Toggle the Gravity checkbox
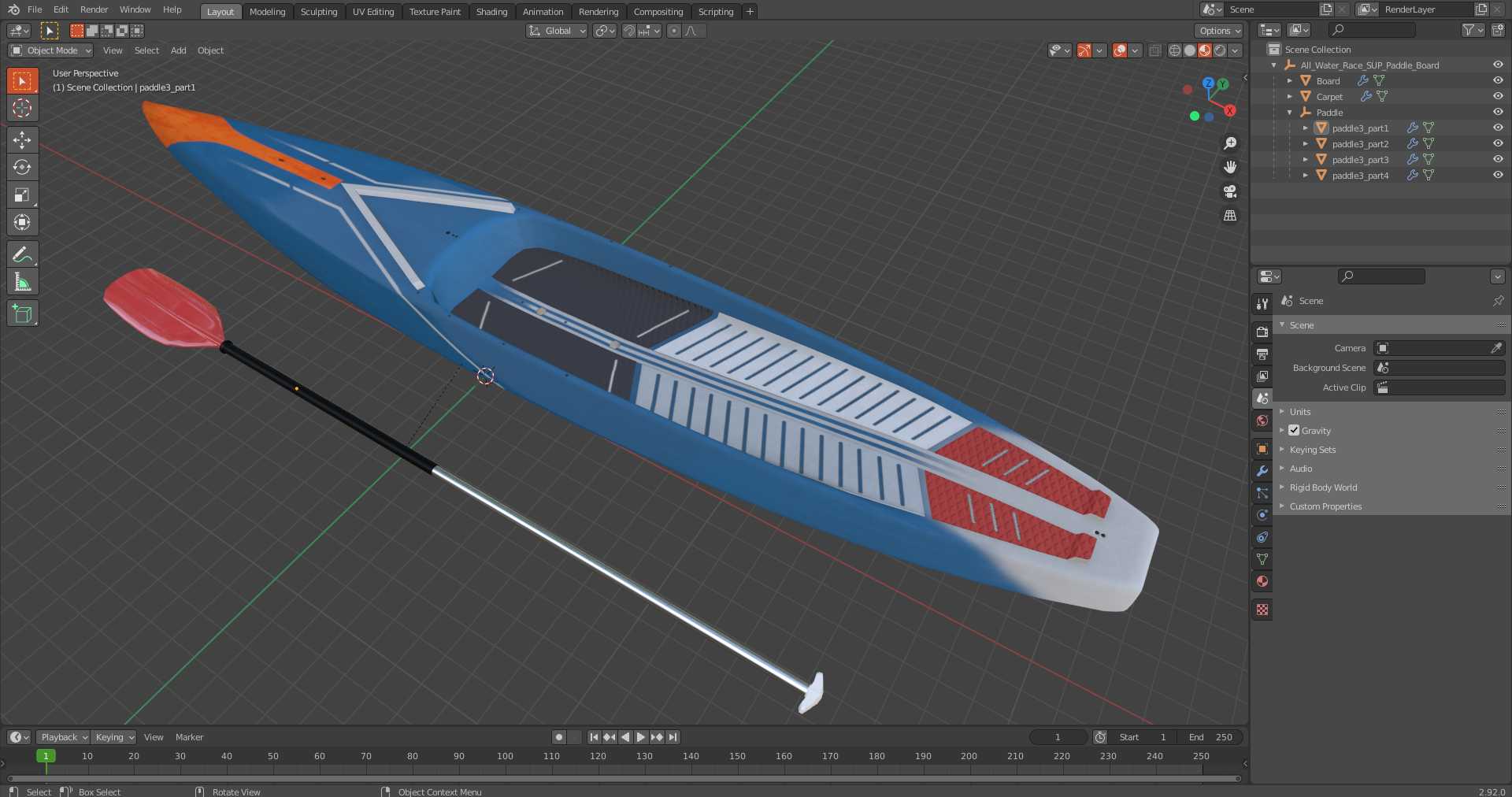The height and width of the screenshot is (797, 1512). [x=1294, y=430]
